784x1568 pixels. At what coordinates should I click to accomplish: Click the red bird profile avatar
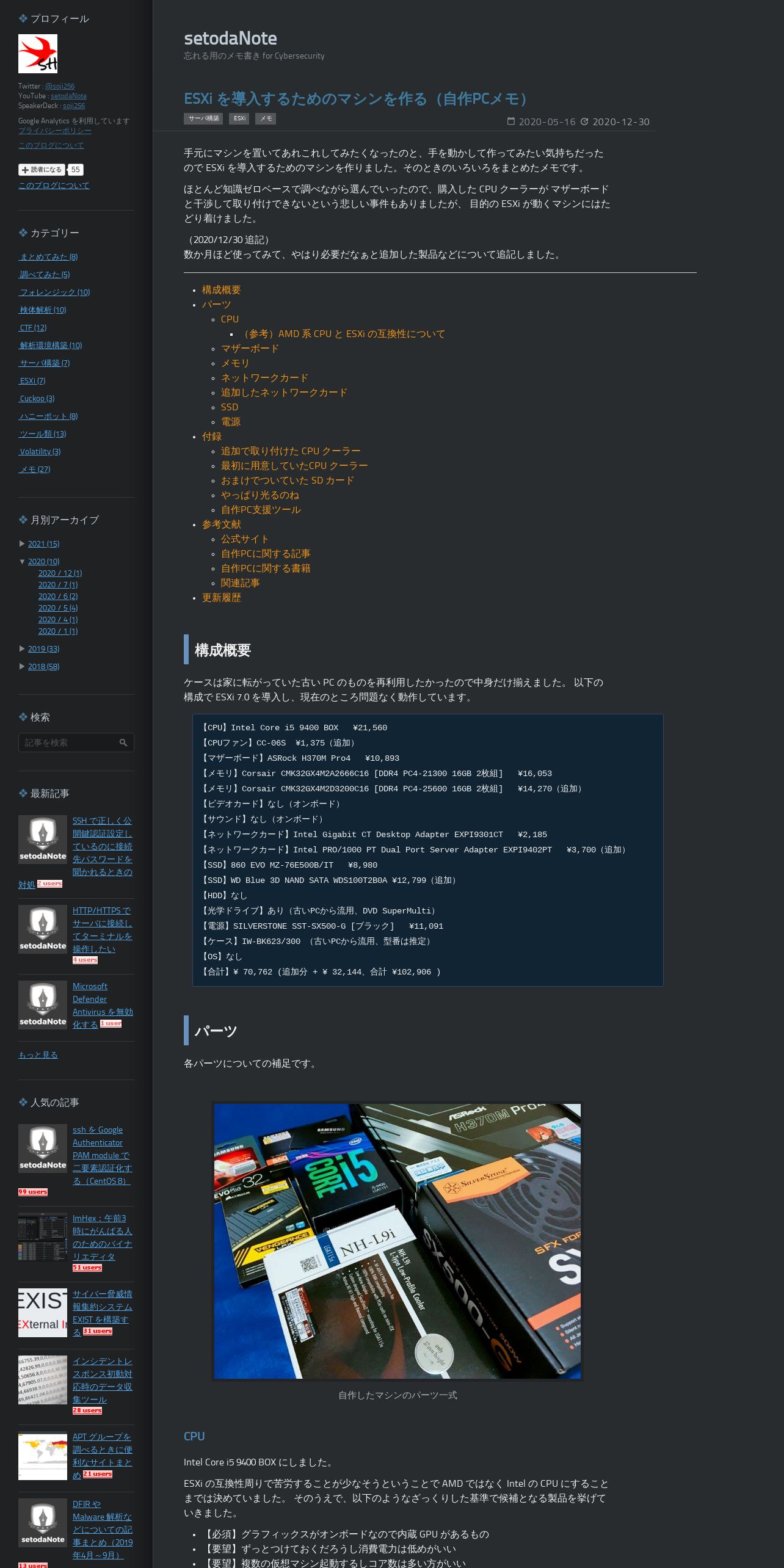pyautogui.click(x=38, y=54)
